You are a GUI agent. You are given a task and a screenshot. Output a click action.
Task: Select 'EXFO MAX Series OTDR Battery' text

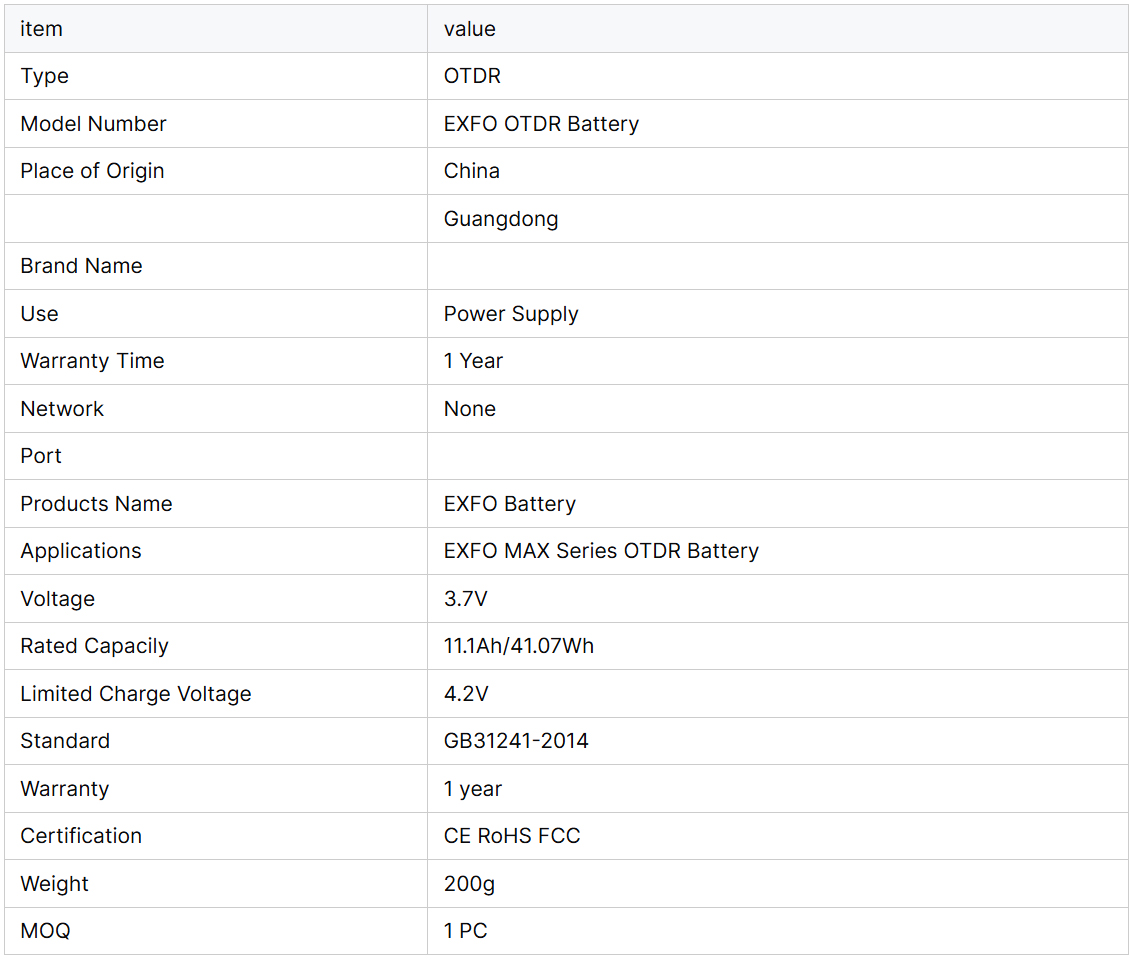tap(601, 551)
